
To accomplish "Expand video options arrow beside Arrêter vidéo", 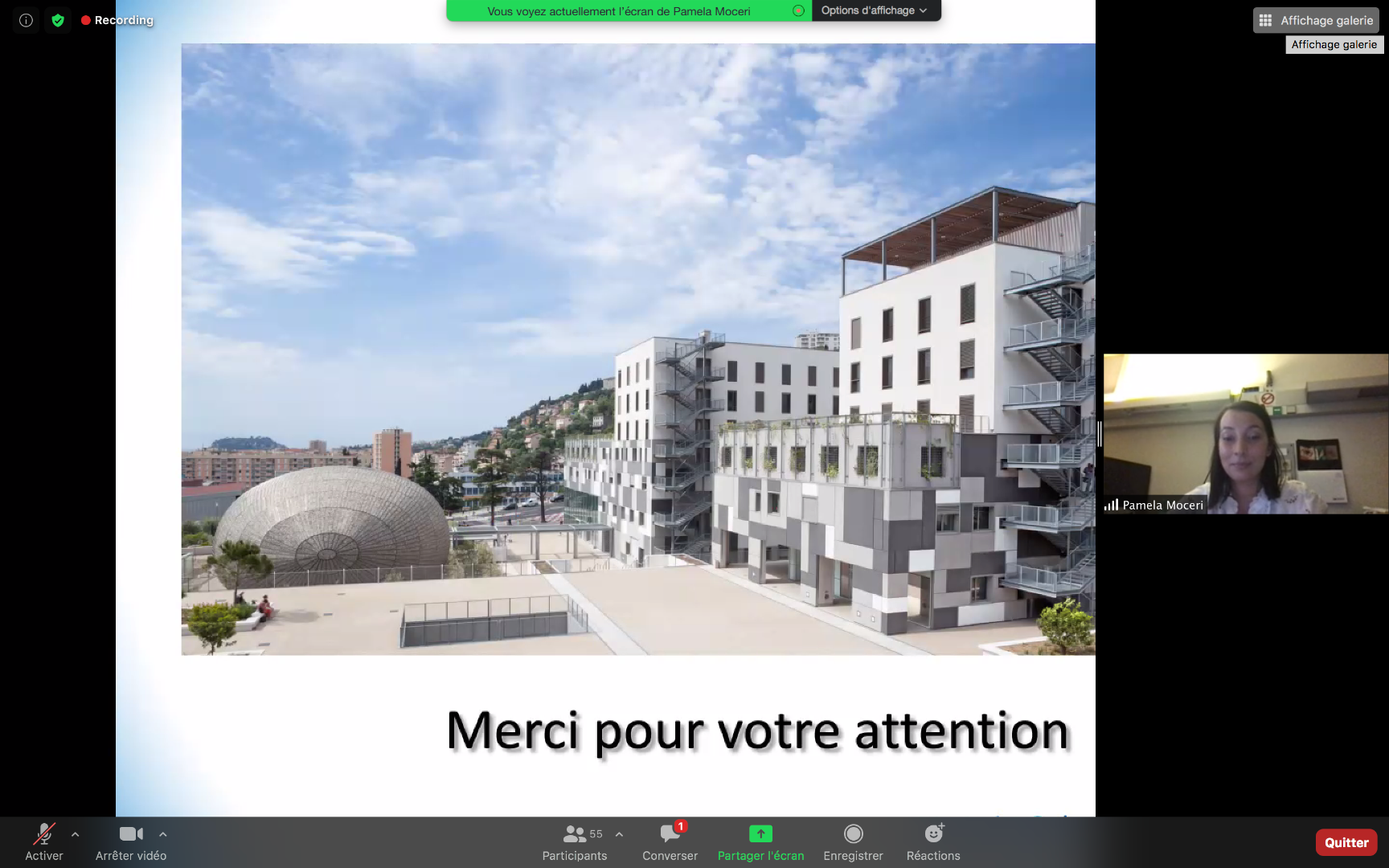I will click(163, 834).
